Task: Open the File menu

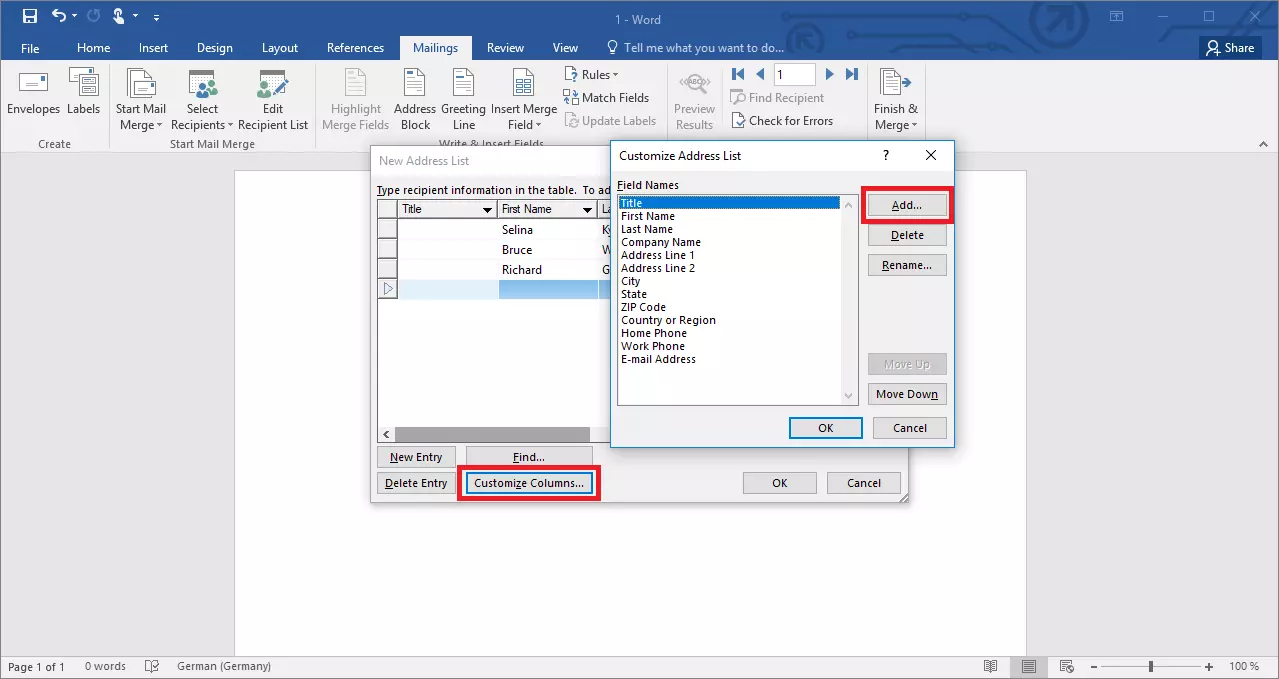Action: click(x=30, y=48)
